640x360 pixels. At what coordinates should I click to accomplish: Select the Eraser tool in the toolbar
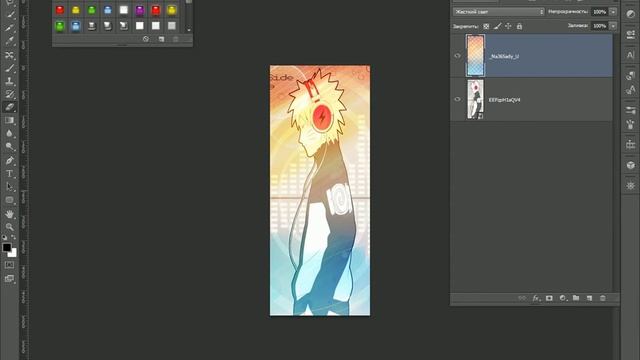click(x=9, y=107)
